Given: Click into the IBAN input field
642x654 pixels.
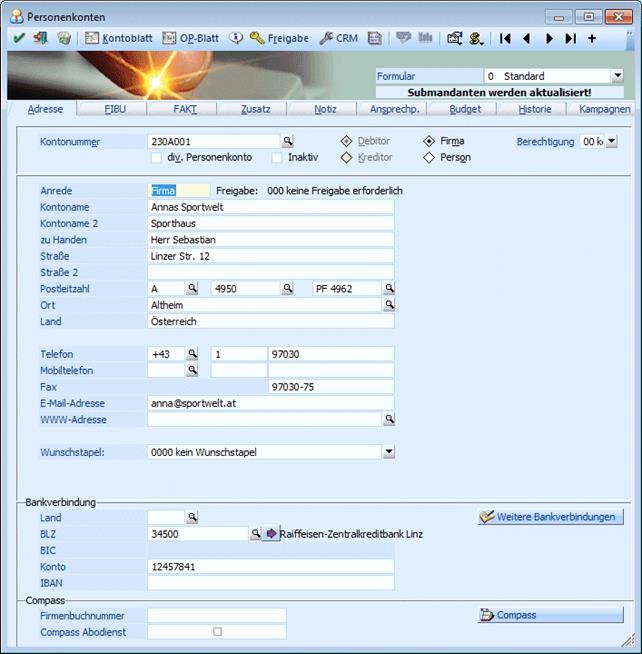Looking at the screenshot, I should (x=270, y=582).
